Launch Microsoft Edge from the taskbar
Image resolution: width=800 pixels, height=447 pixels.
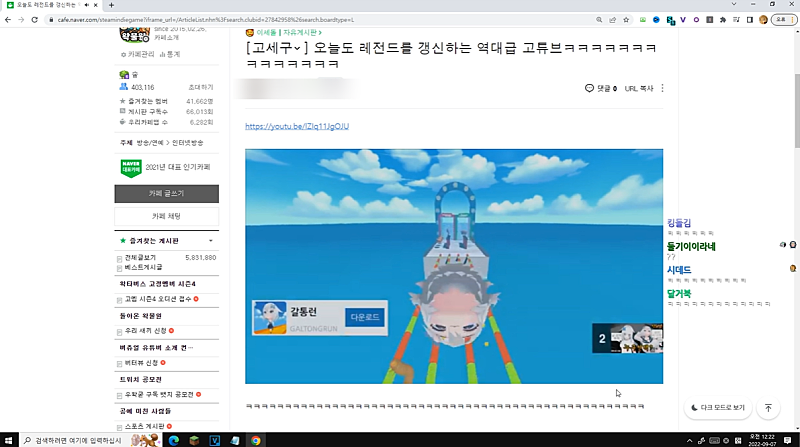[x=173, y=440]
